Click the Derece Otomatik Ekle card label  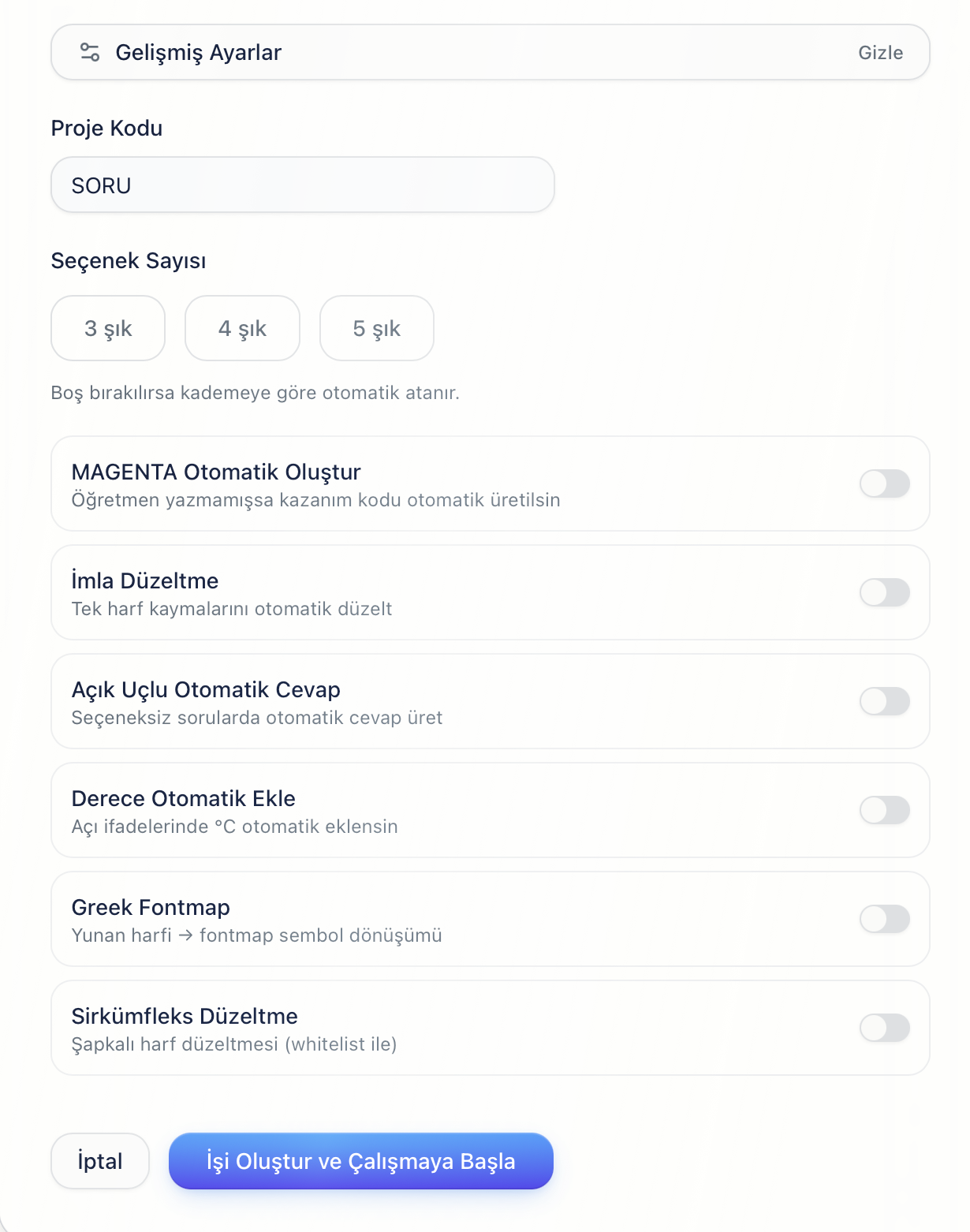[x=184, y=798]
